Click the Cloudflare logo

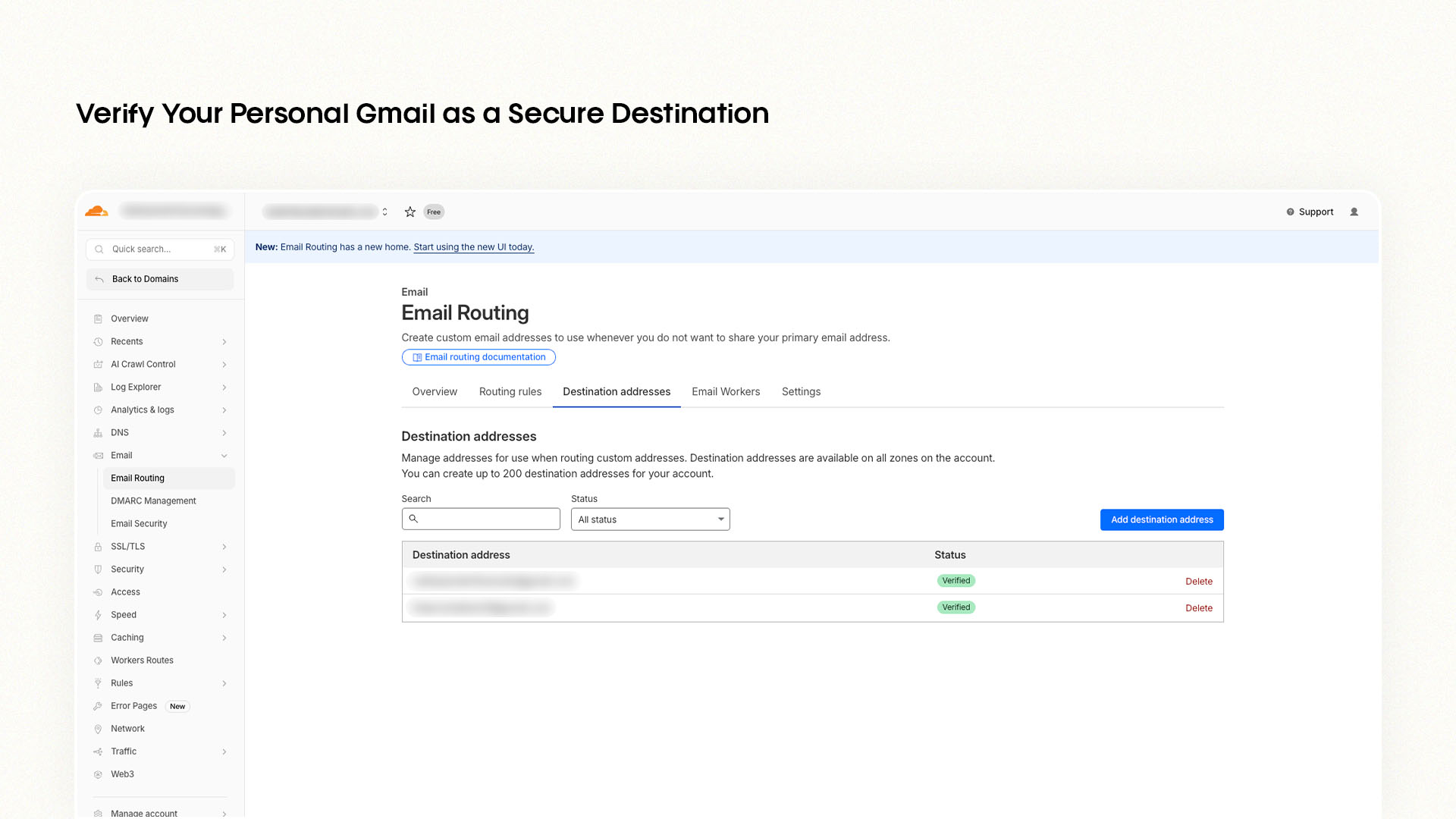(x=96, y=211)
